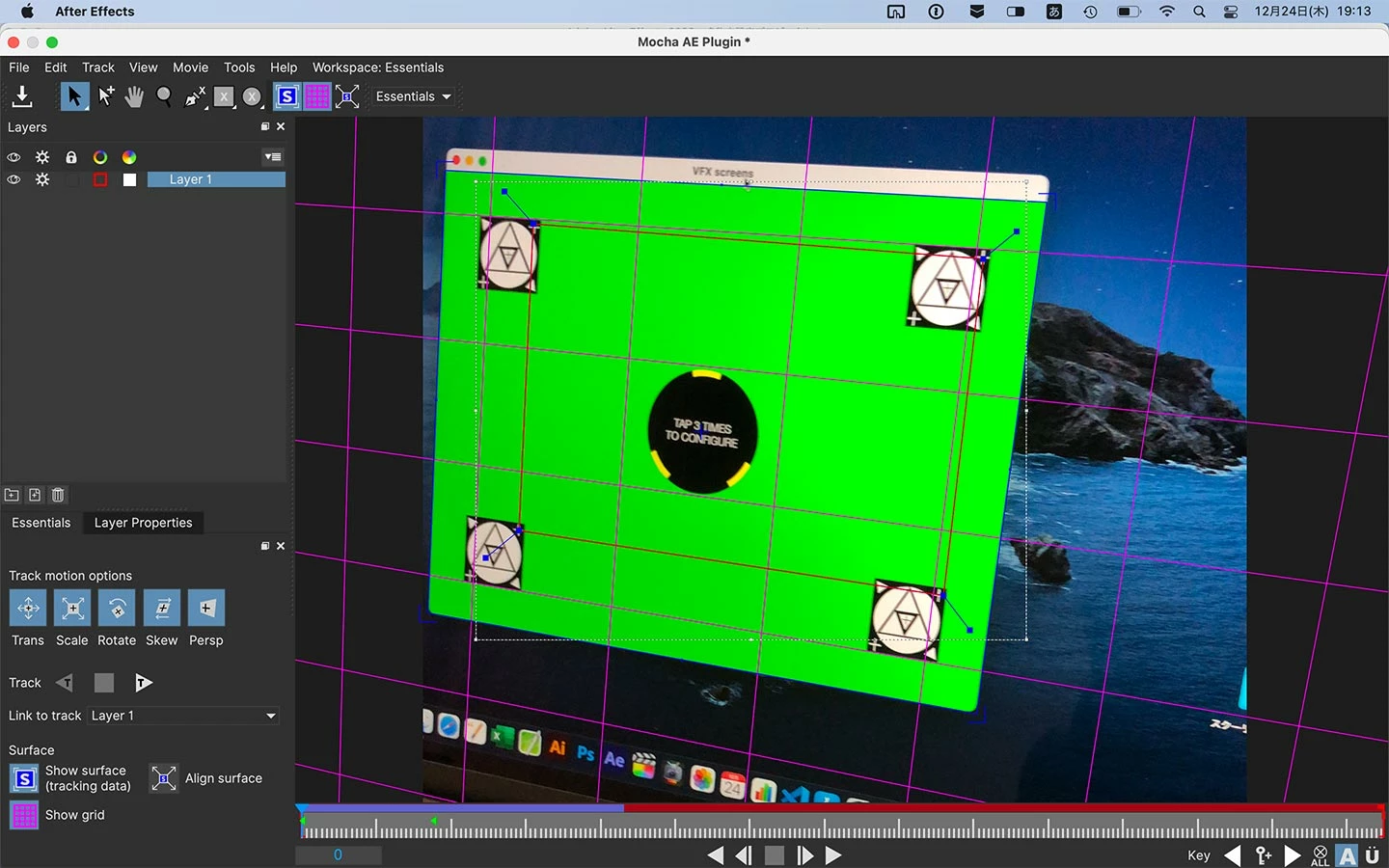Image resolution: width=1389 pixels, height=868 pixels.
Task: Open the Track menu
Action: pyautogui.click(x=98, y=68)
